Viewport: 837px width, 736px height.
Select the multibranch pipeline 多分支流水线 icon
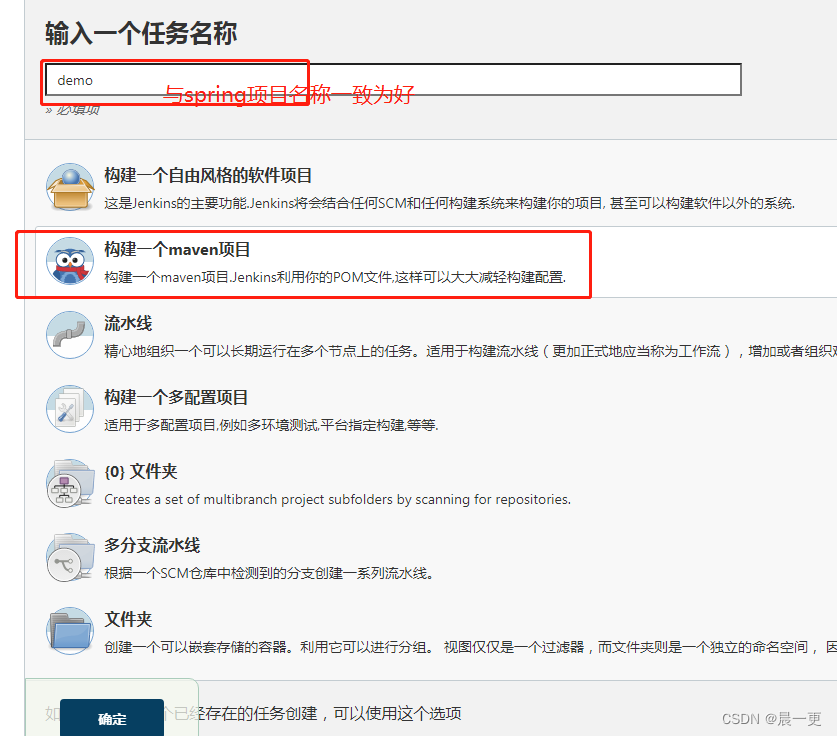(x=70, y=557)
